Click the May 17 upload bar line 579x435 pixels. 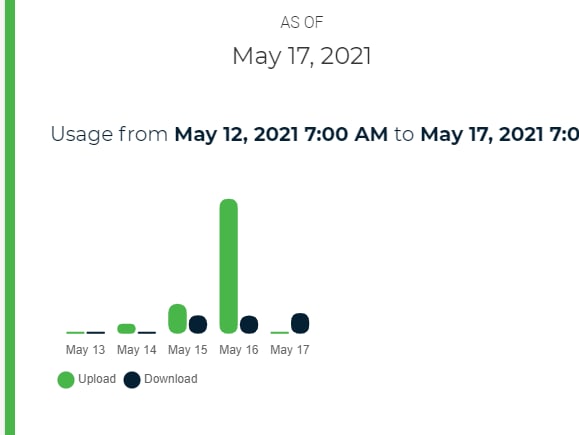(x=280, y=333)
